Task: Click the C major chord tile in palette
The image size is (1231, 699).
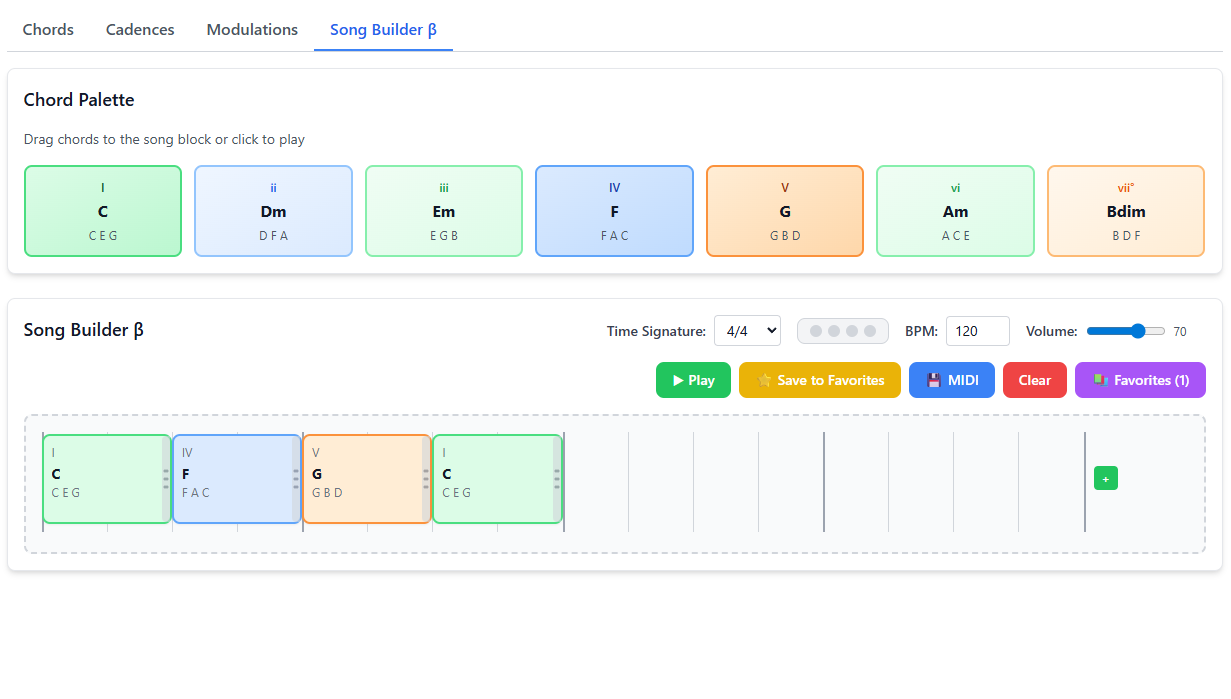Action: (x=103, y=211)
